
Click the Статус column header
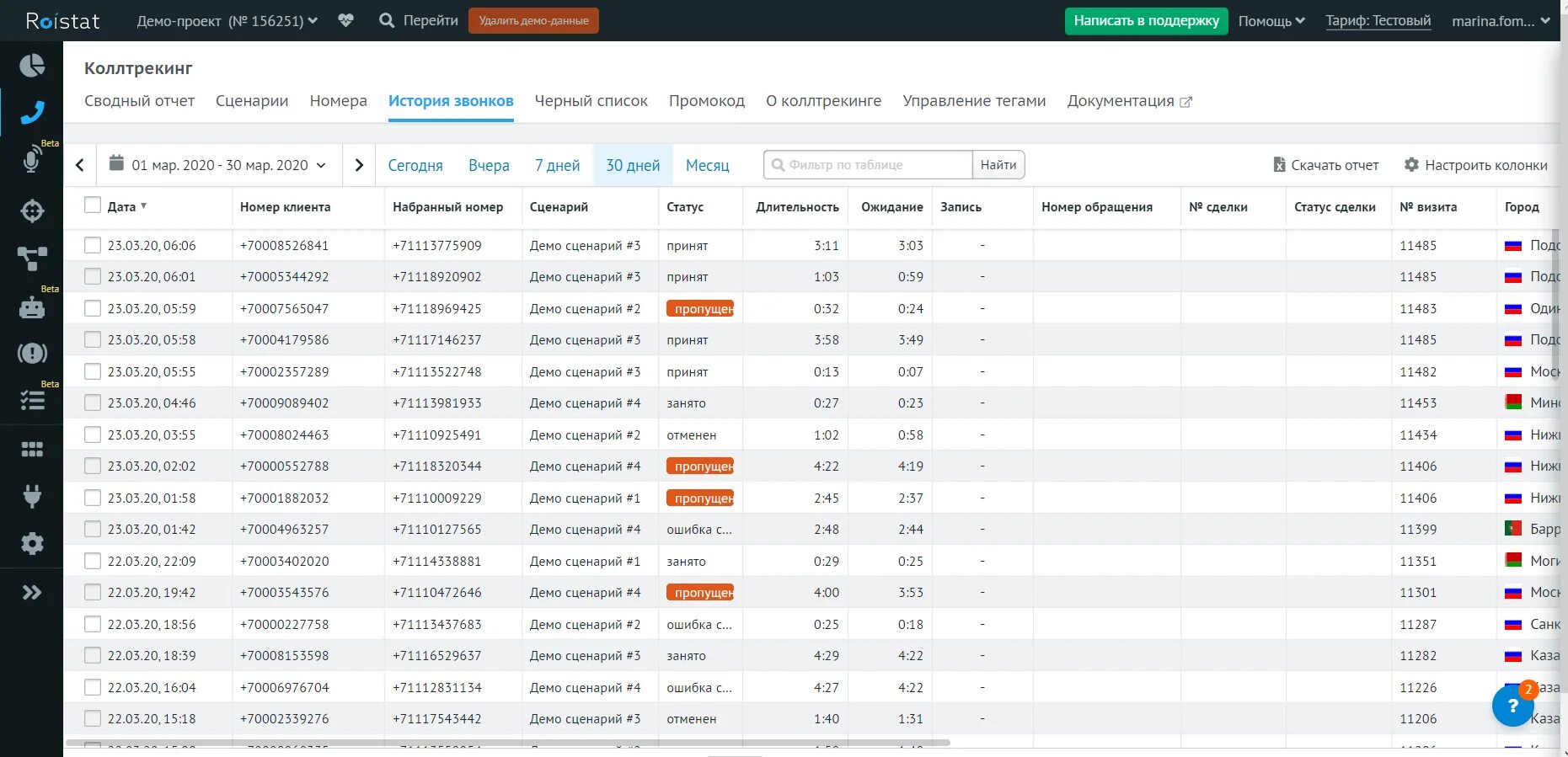[x=685, y=206]
